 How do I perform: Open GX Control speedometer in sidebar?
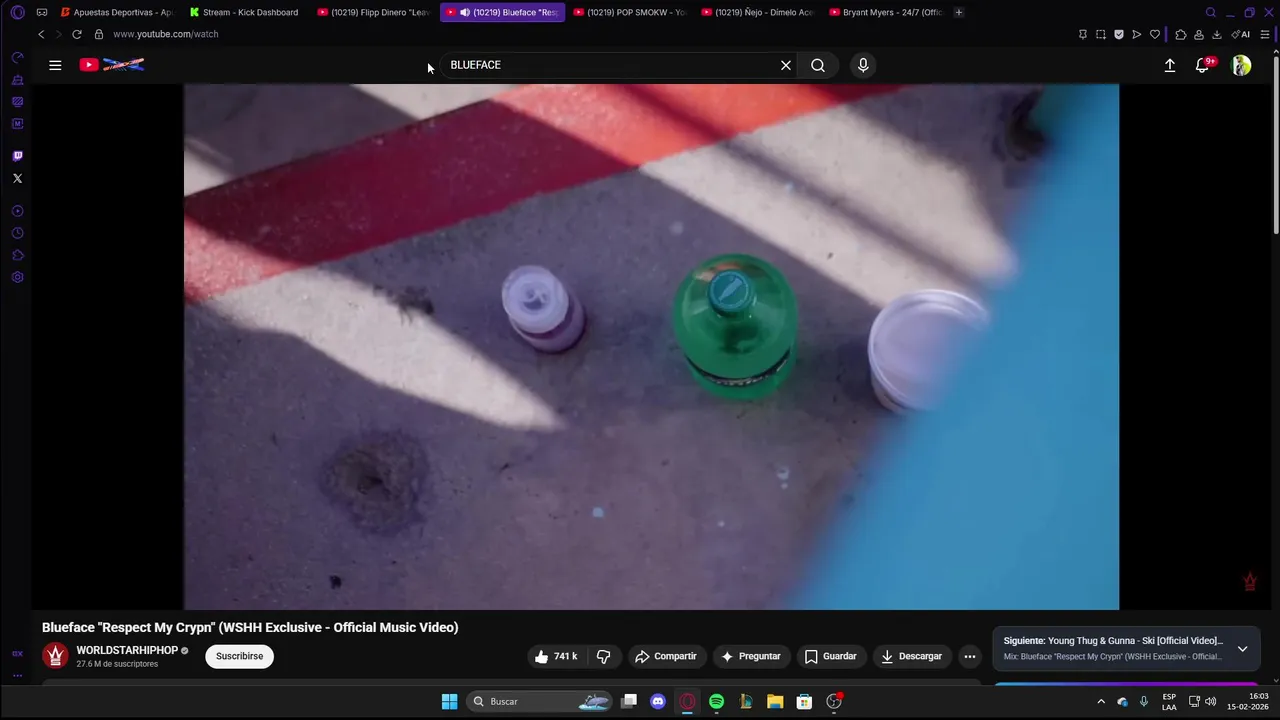[x=17, y=58]
